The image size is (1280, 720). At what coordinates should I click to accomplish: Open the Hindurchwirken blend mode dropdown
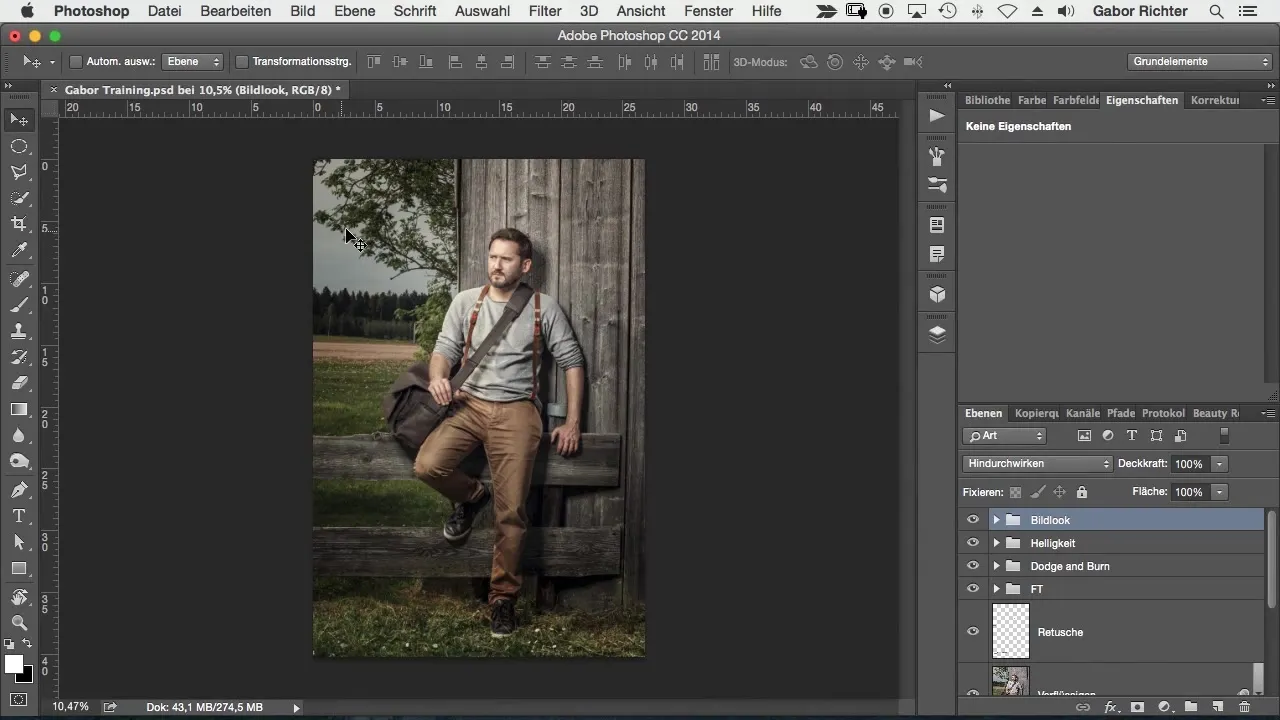1037,464
